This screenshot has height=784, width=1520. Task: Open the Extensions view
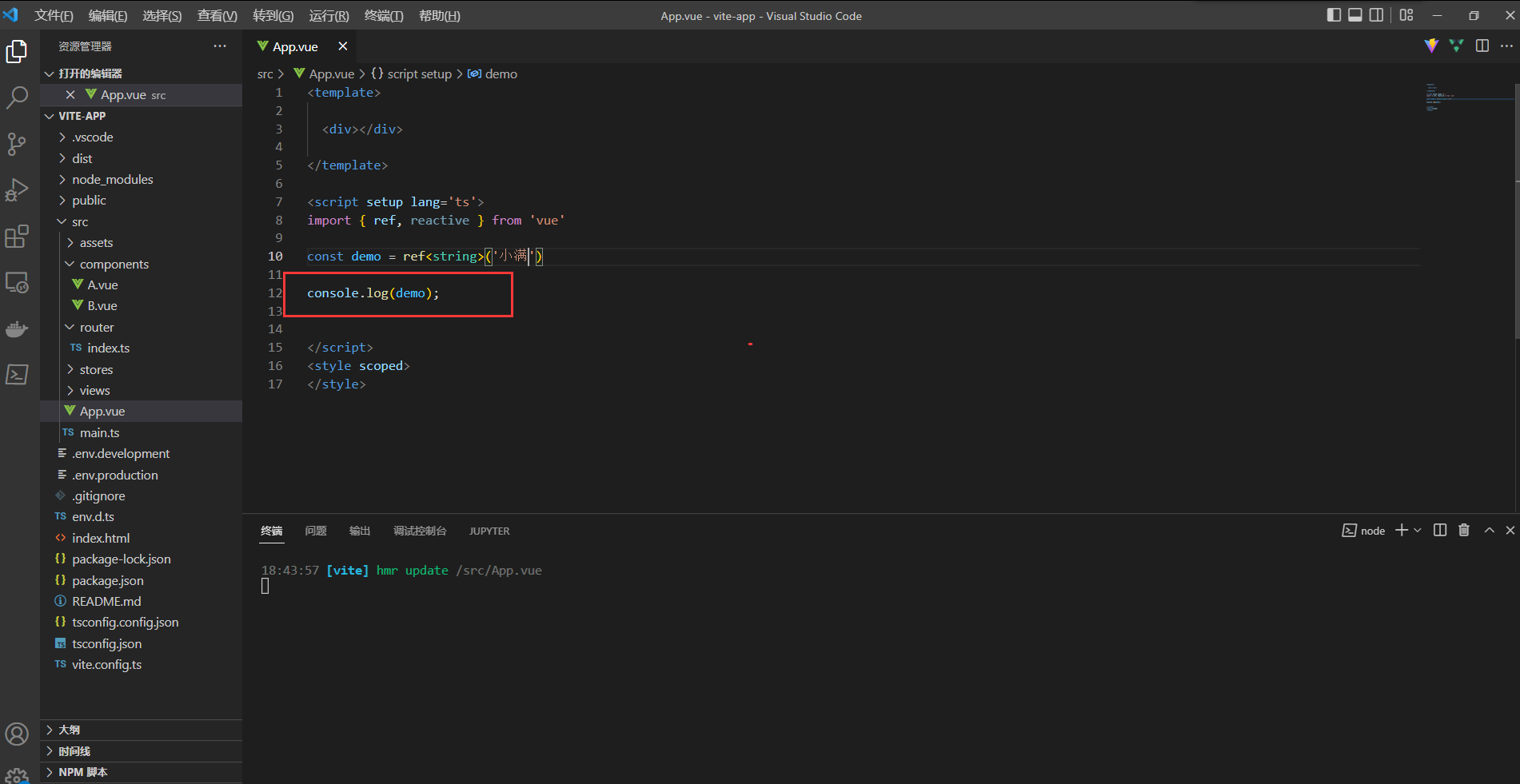point(17,237)
